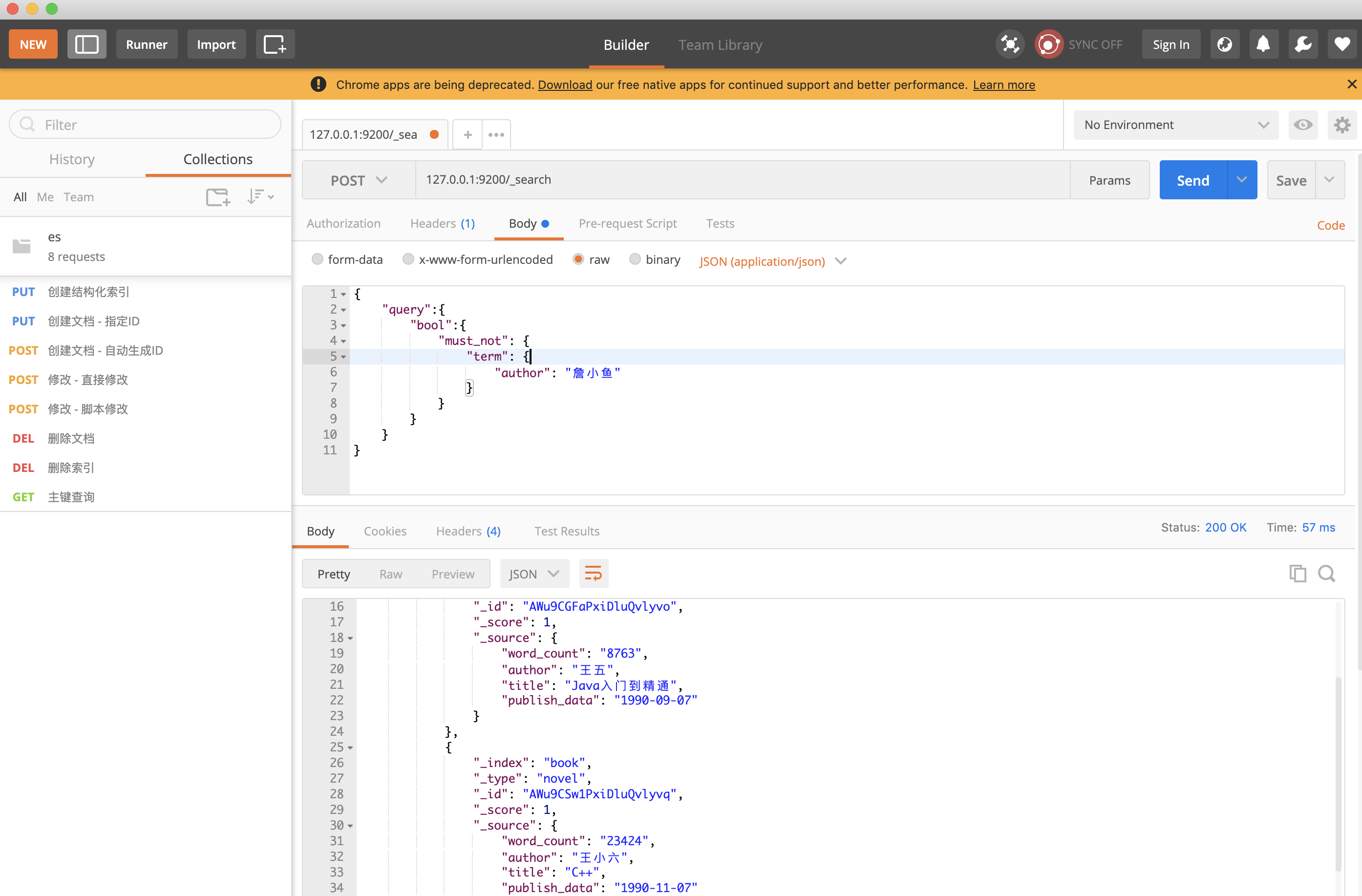This screenshot has width=1362, height=896.
Task: Select the binary body option
Action: (635, 260)
